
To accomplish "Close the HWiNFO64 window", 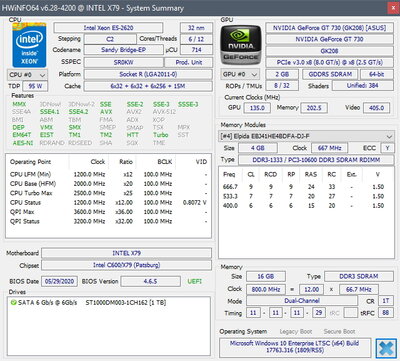I will pyautogui.click(x=393, y=8).
